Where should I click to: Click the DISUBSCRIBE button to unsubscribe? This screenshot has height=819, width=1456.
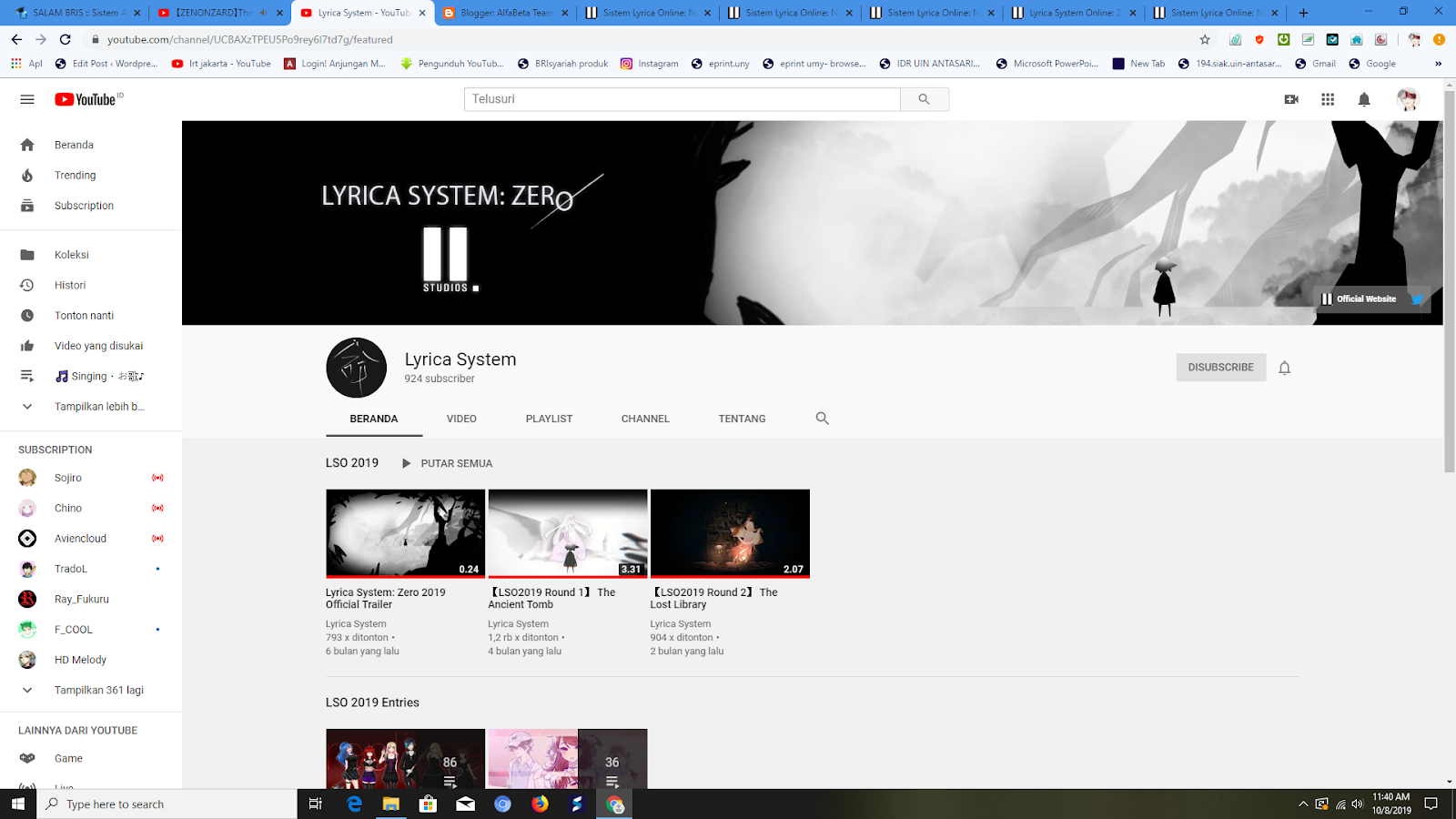1220,368
